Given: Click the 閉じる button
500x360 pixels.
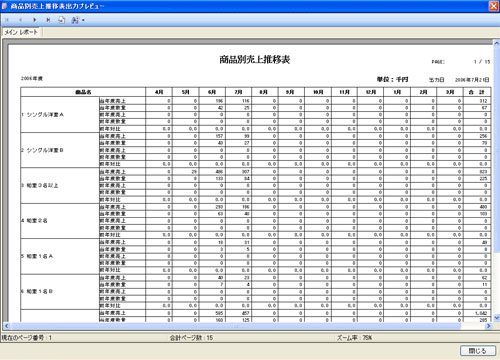Looking at the screenshot, I should [x=478, y=351].
